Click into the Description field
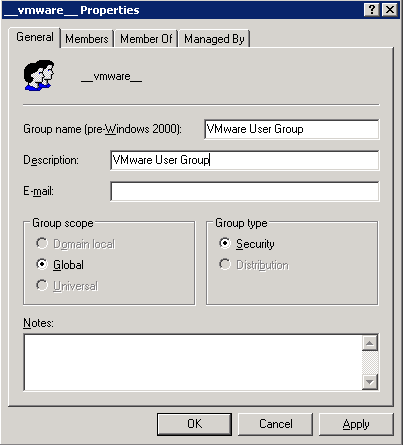Screen dimensions: 403x445 [x=245, y=160]
